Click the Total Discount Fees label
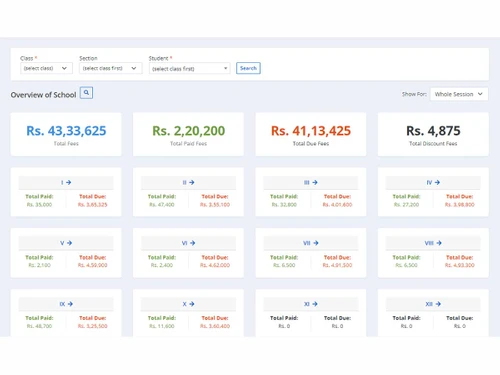 (433, 144)
